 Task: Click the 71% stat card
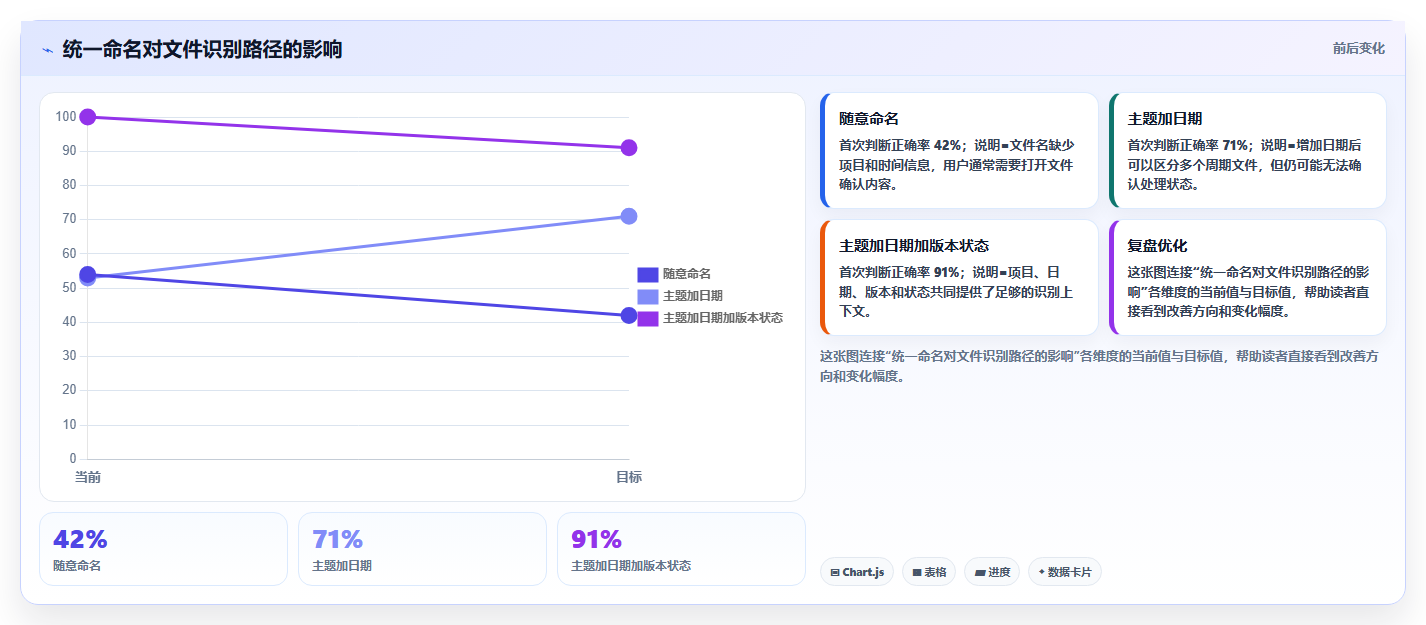pyautogui.click(x=422, y=549)
